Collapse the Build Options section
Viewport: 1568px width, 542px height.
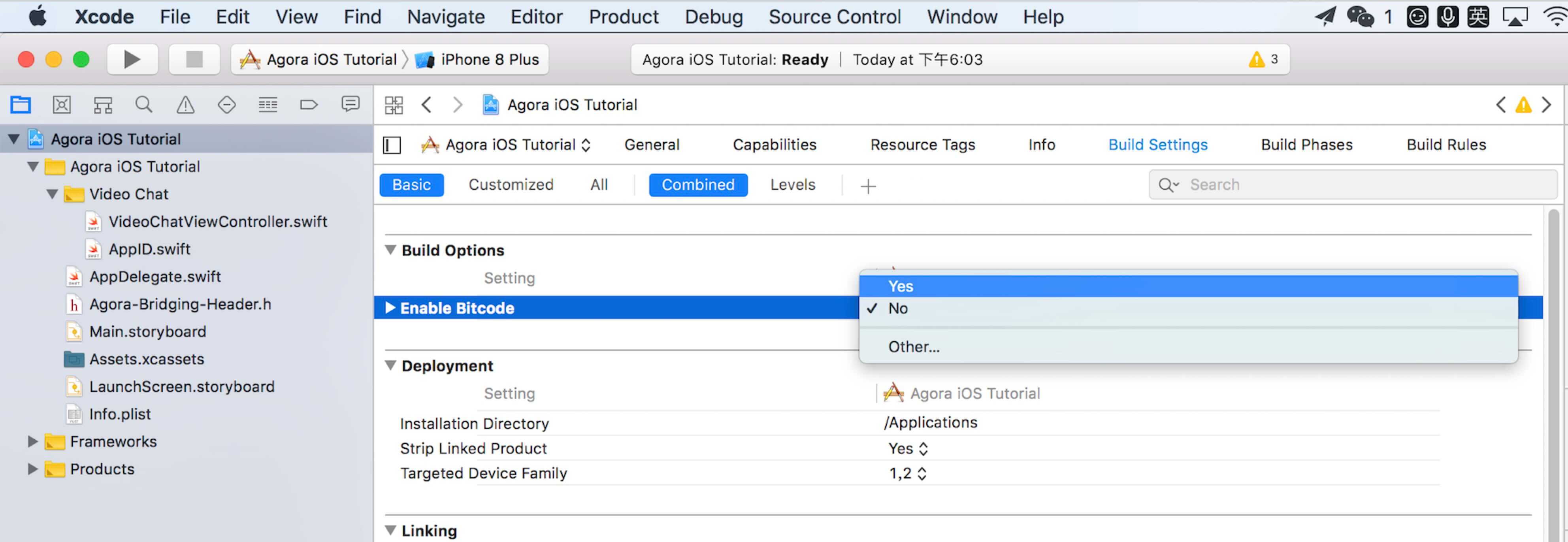[x=391, y=250]
